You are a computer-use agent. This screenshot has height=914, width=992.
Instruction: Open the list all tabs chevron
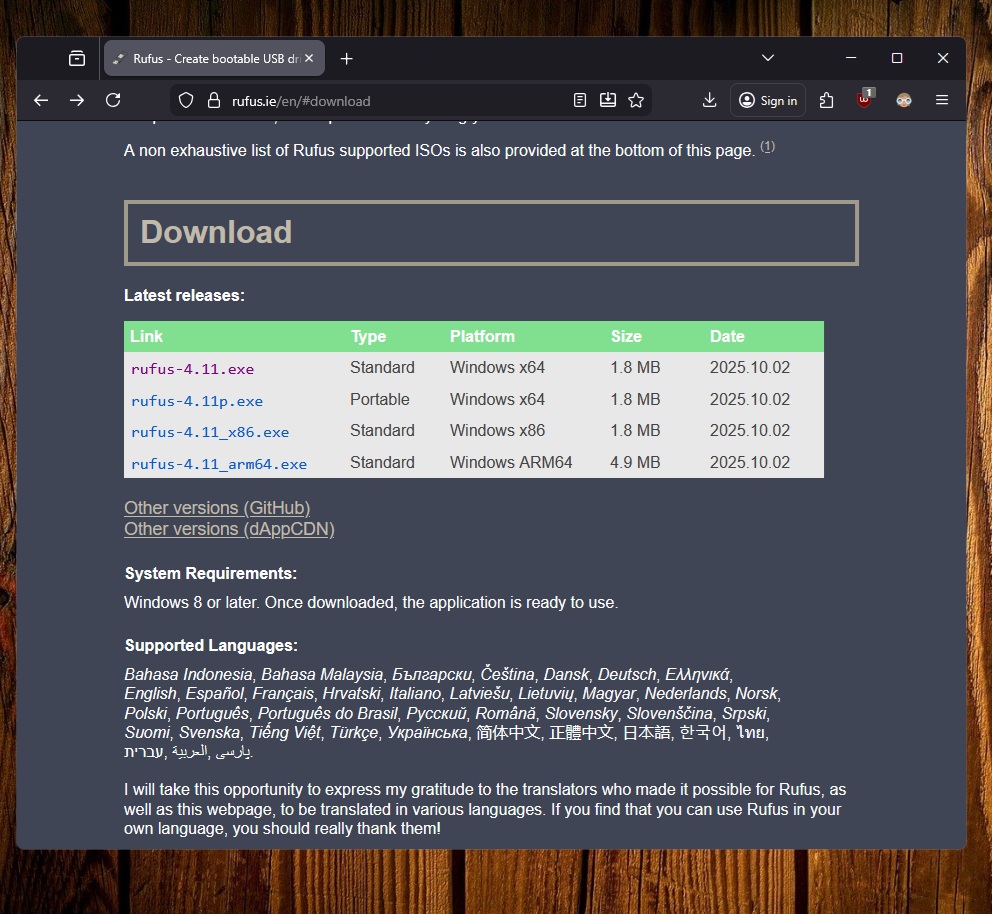(x=768, y=58)
